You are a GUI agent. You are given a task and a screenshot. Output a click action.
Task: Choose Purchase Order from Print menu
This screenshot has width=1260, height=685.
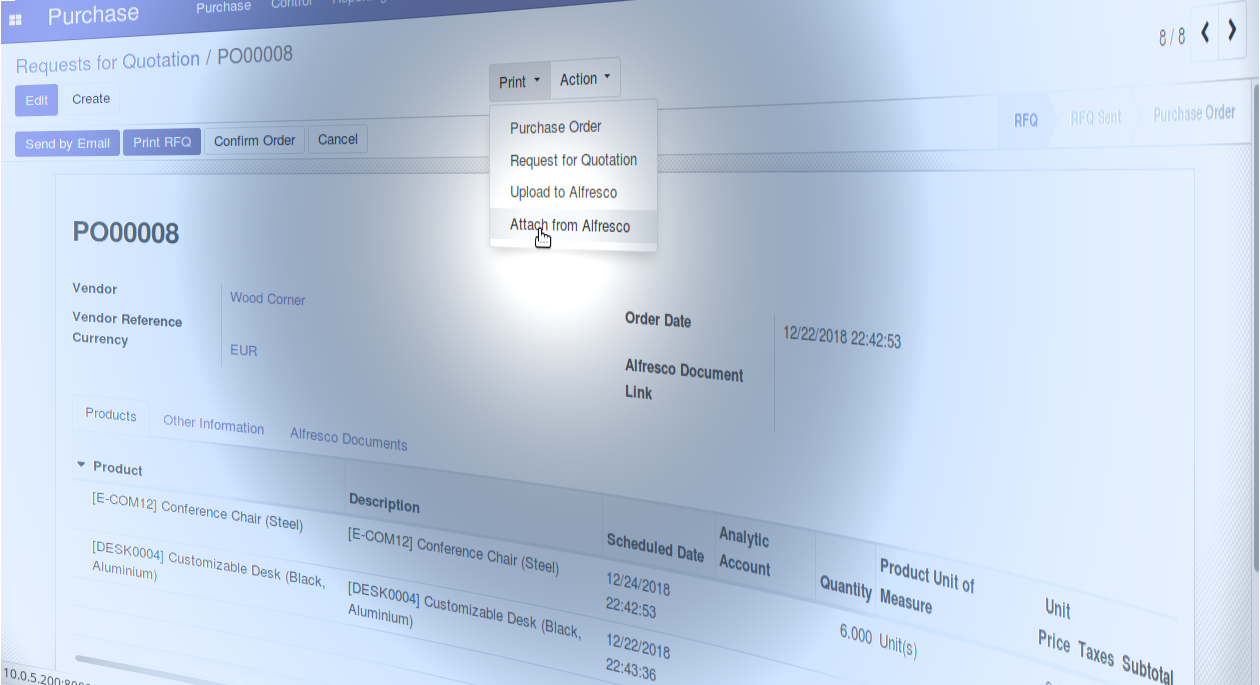[x=555, y=127]
